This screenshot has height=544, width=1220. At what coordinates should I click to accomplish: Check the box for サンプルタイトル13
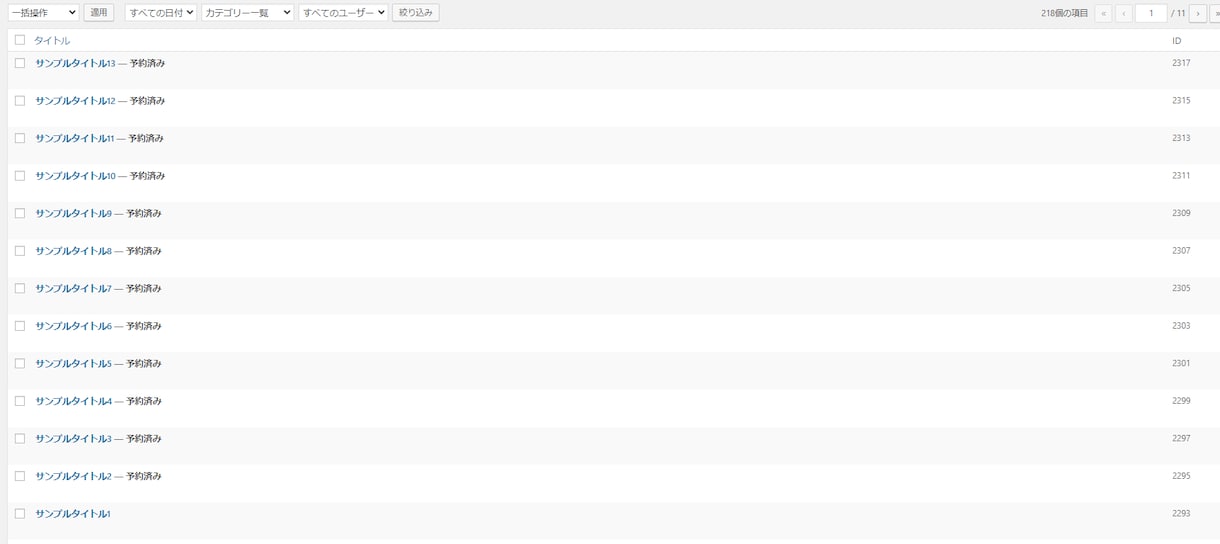tap(19, 63)
